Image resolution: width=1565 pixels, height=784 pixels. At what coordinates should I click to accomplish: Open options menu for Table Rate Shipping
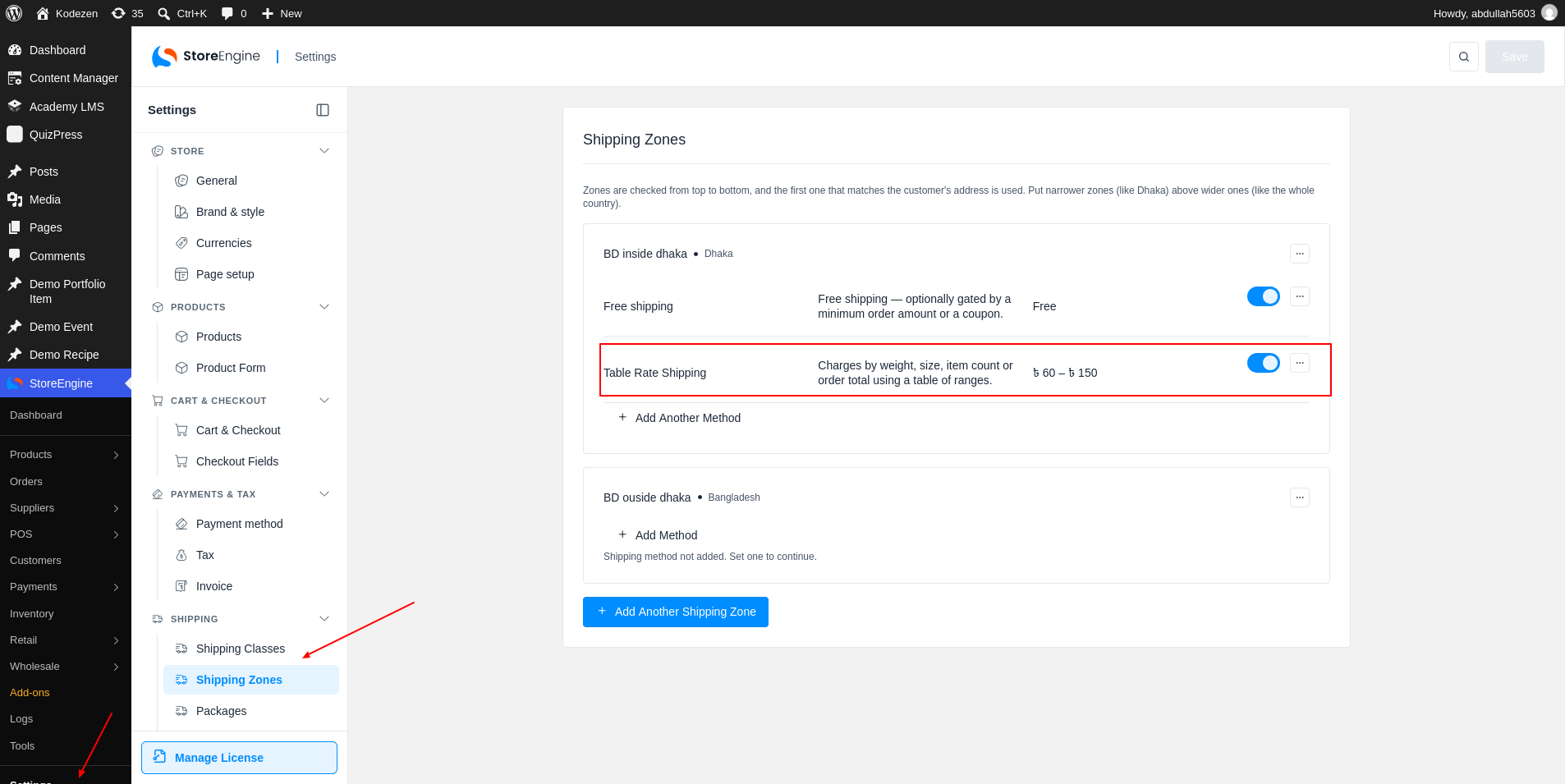pos(1300,363)
